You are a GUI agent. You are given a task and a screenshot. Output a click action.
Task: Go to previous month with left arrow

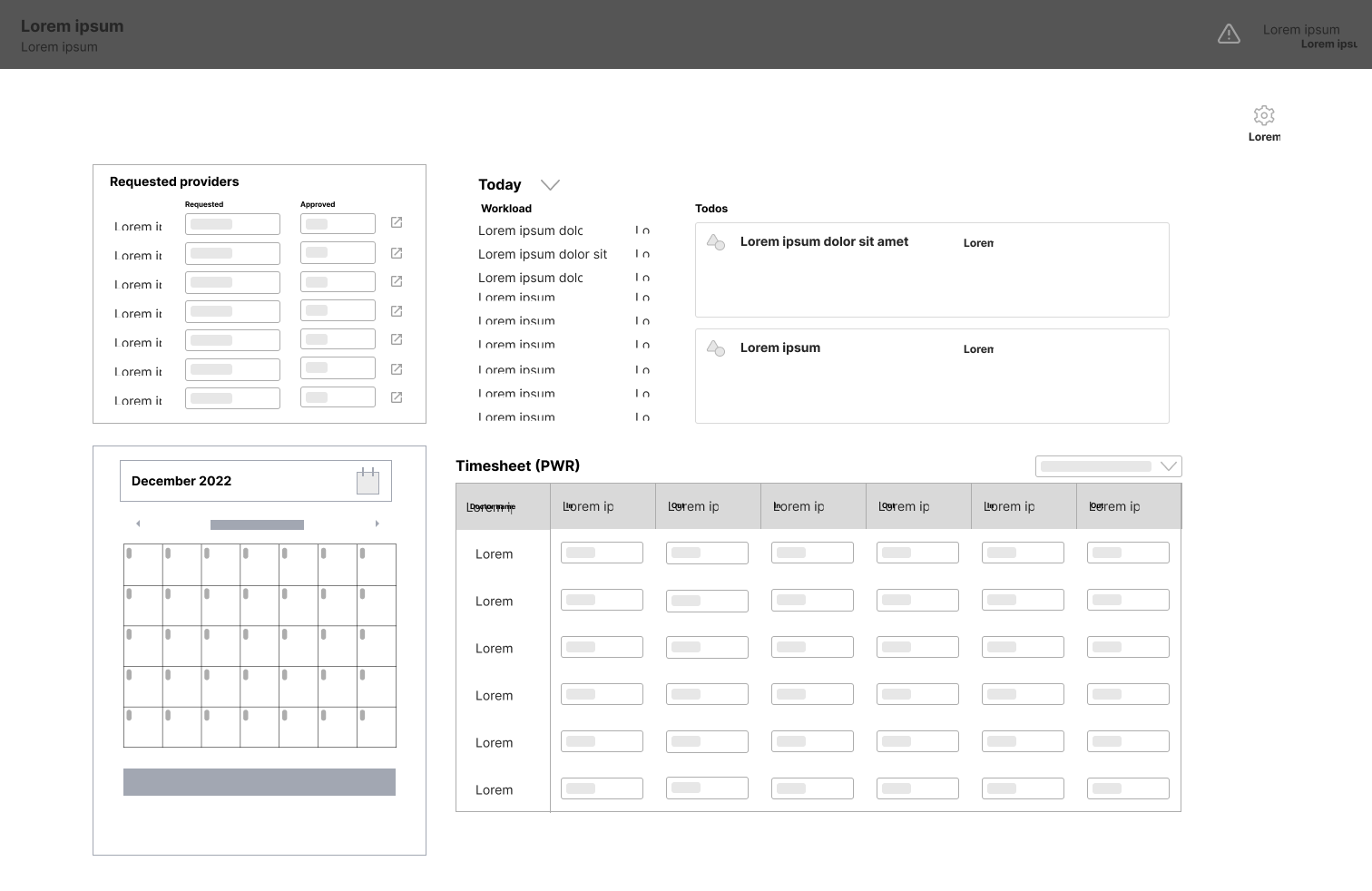(138, 524)
